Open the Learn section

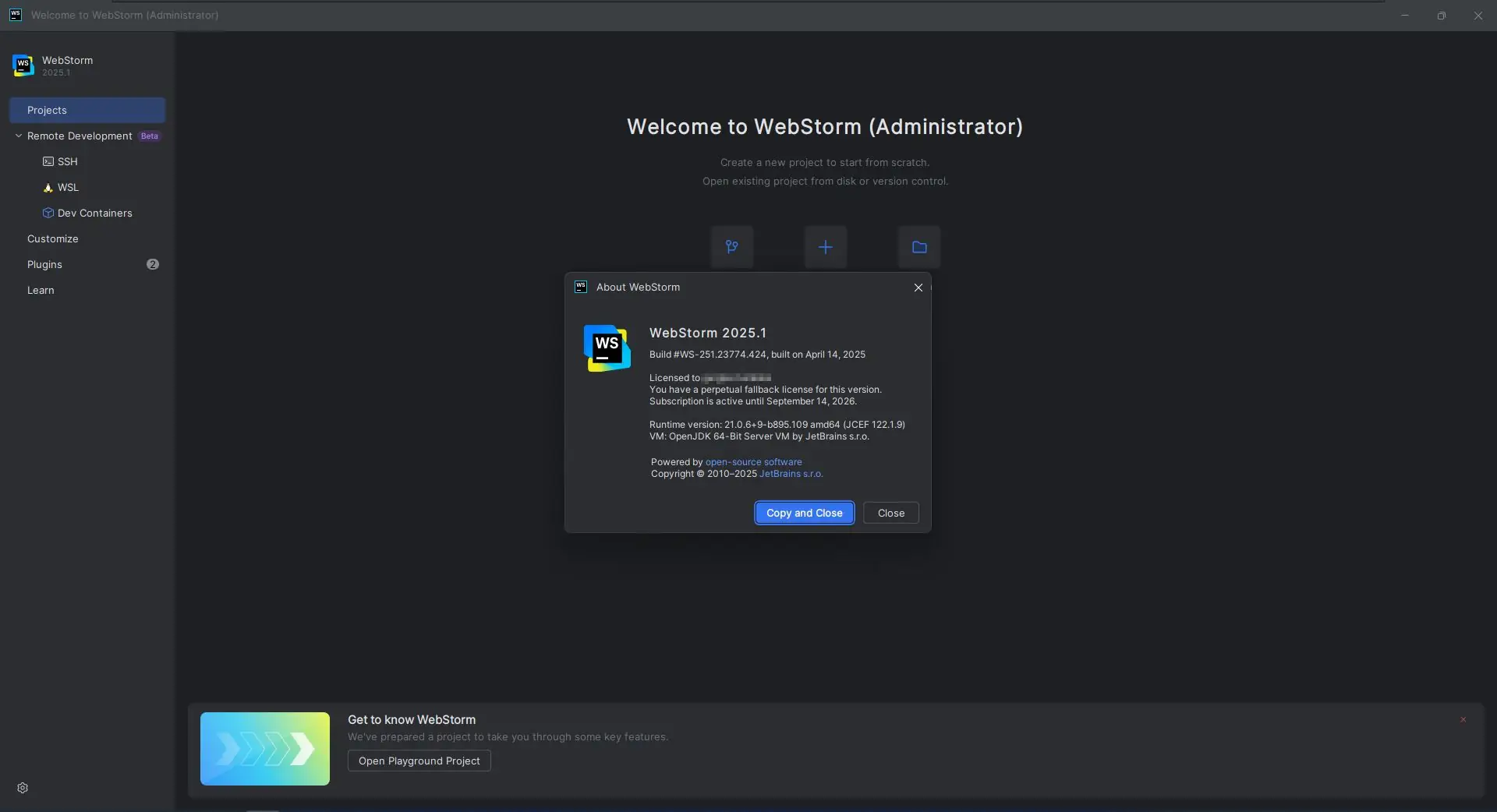click(40, 290)
